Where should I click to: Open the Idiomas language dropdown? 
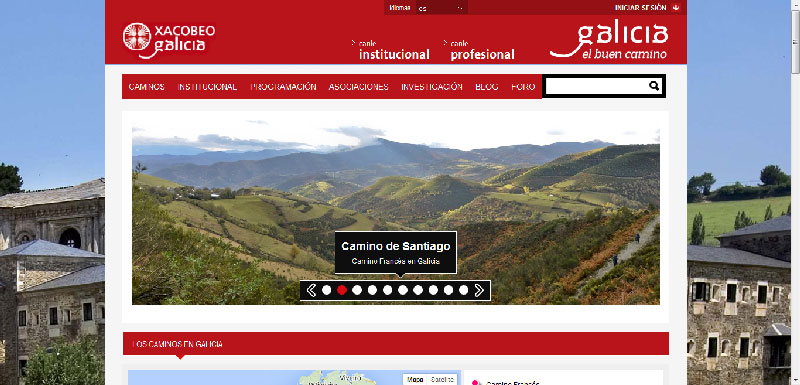click(440, 8)
